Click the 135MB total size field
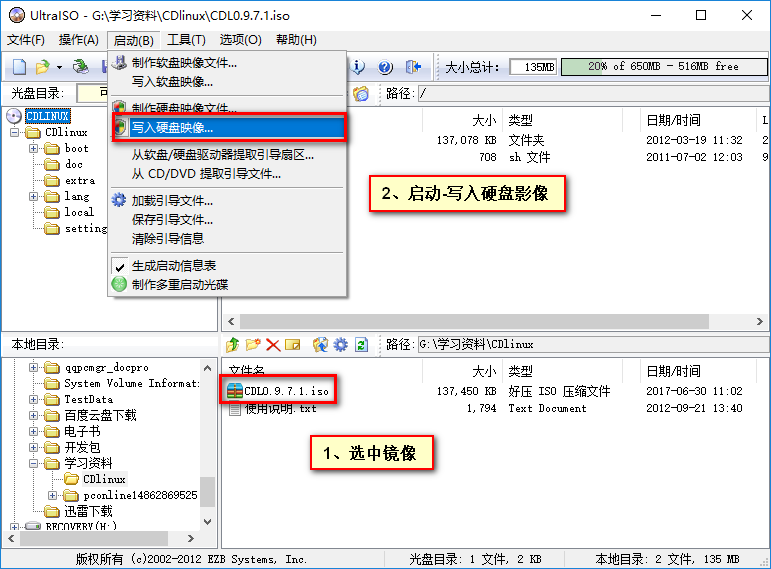This screenshot has width=771, height=569. [x=533, y=66]
